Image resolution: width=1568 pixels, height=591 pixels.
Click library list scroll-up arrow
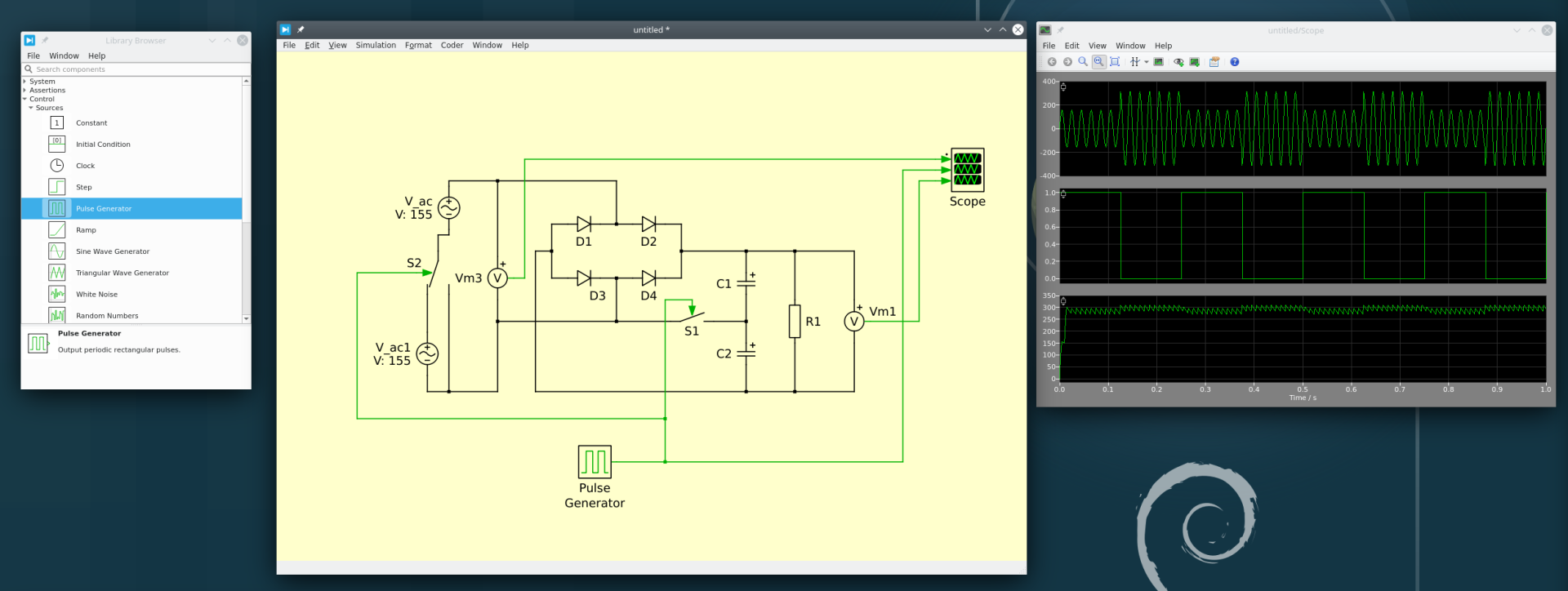(x=246, y=82)
